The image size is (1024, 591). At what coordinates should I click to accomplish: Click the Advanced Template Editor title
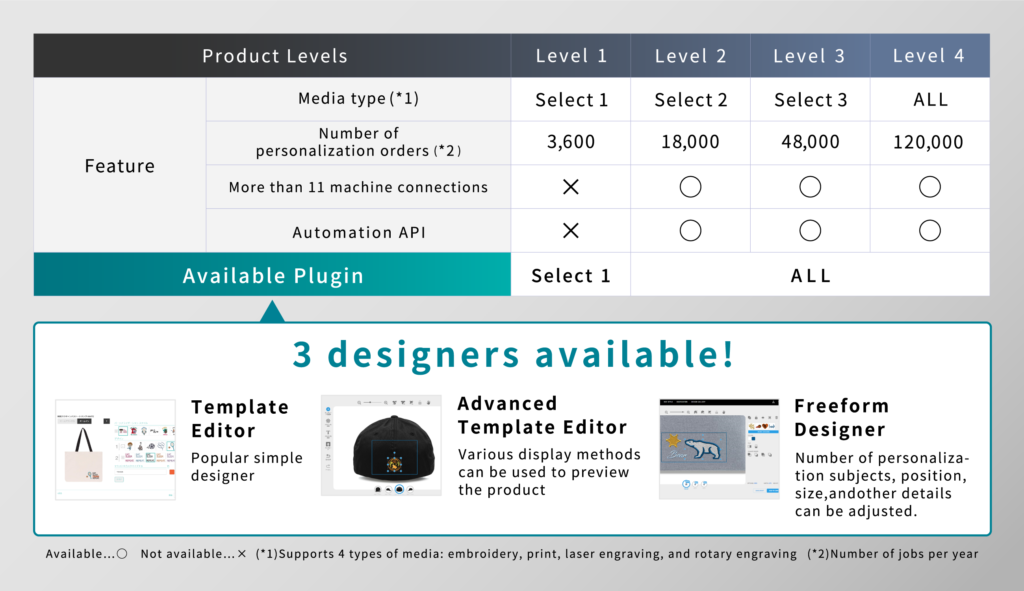point(542,415)
